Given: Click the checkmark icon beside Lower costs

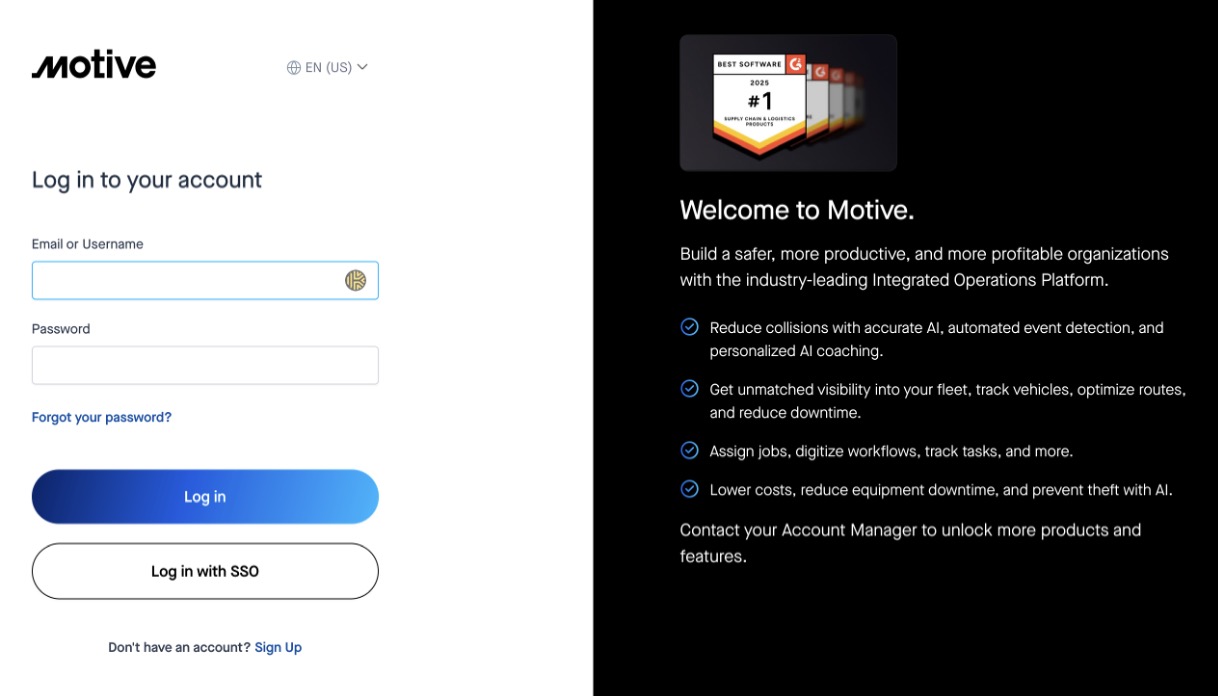Looking at the screenshot, I should tap(689, 489).
